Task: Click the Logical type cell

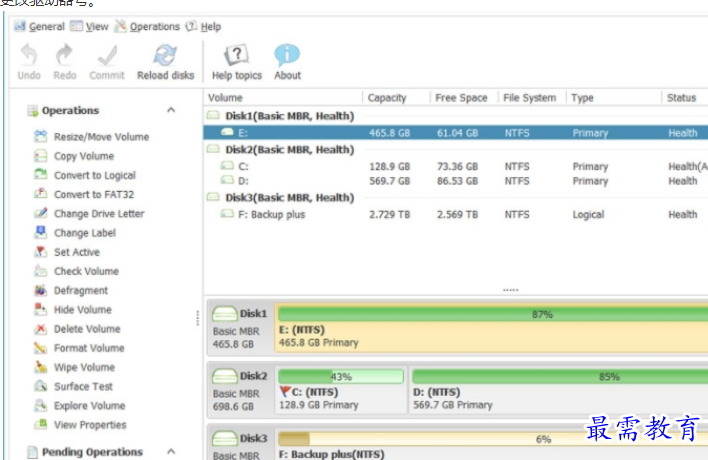Action: (588, 214)
